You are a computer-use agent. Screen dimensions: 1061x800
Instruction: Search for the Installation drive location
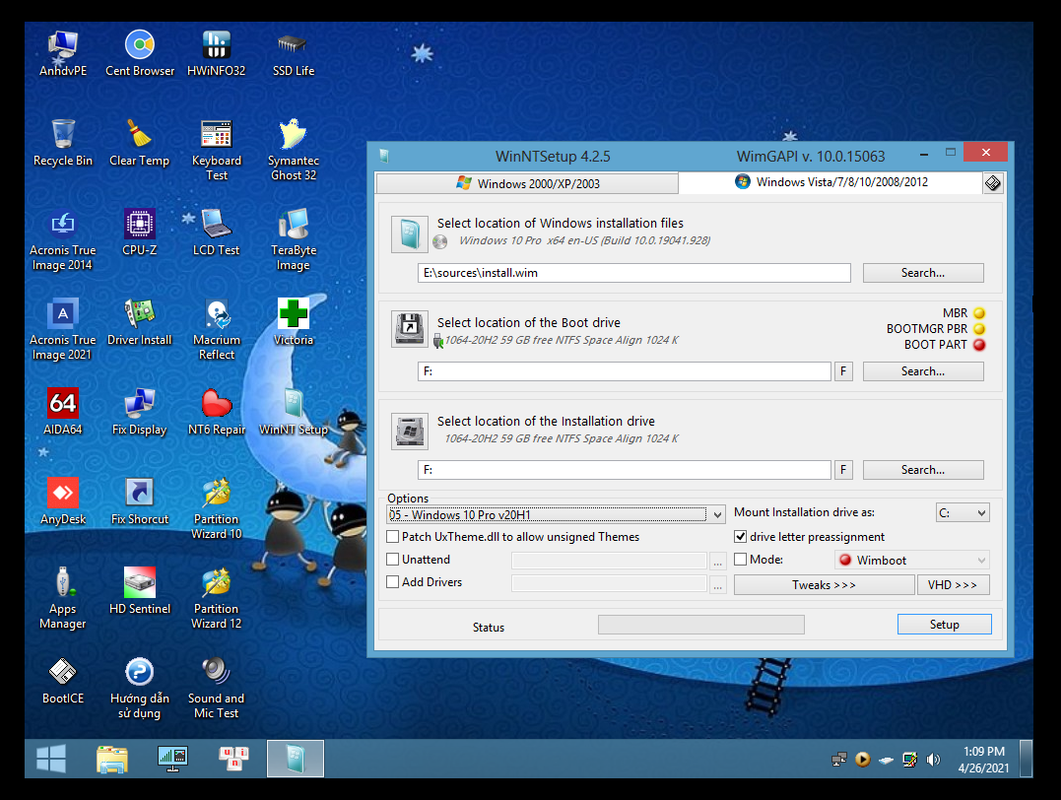[x=923, y=470]
